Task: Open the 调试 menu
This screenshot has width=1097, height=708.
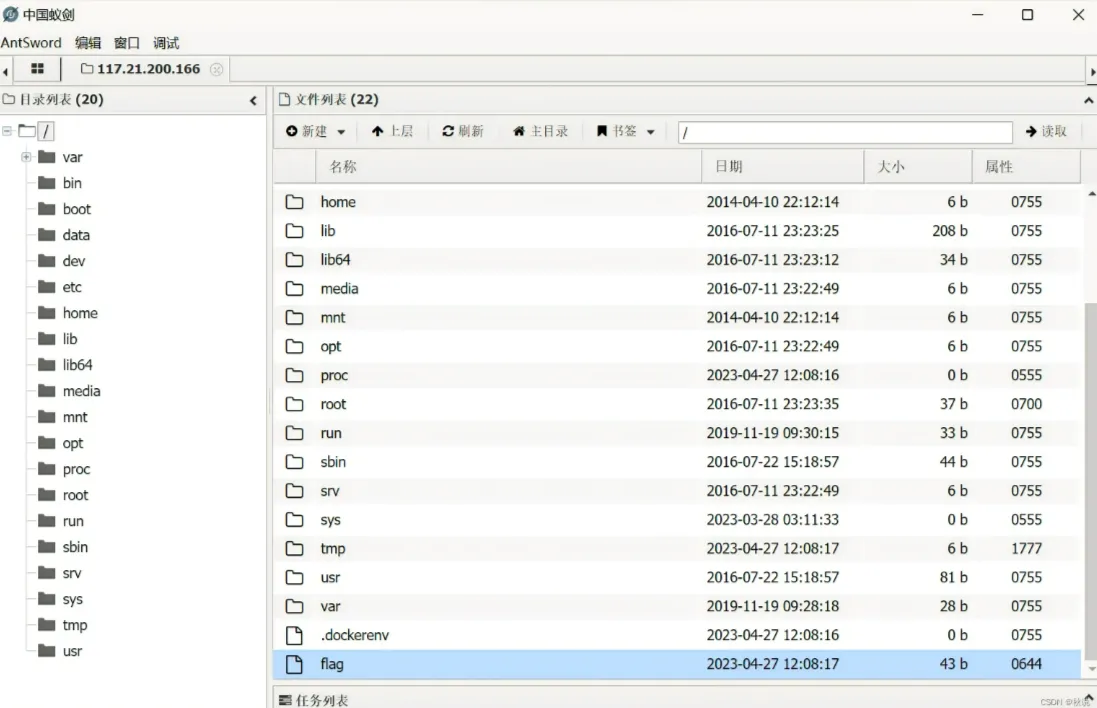Action: 167,43
